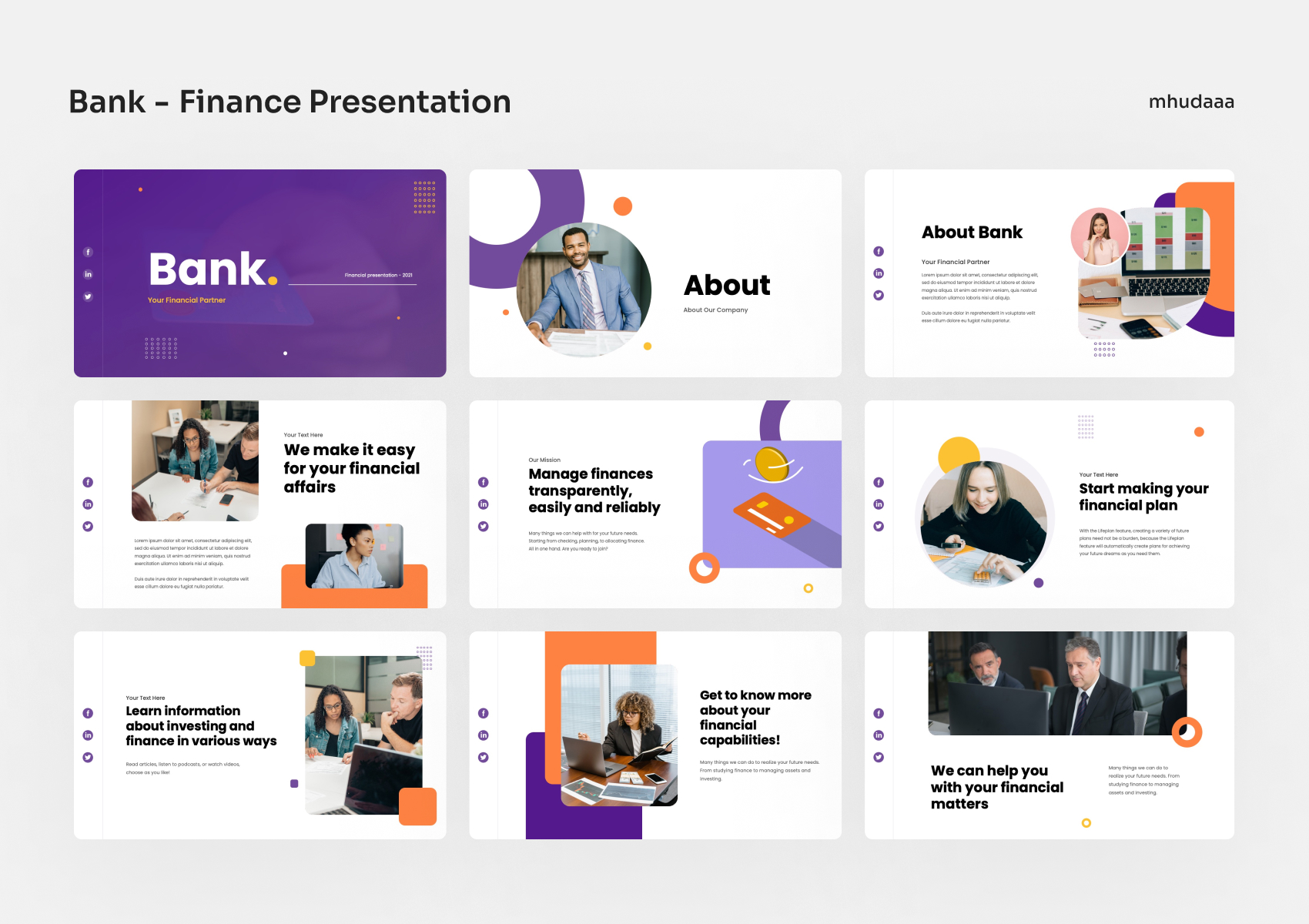
Task: Select the Twitter icon on the About Bank slide
Action: click(x=879, y=295)
